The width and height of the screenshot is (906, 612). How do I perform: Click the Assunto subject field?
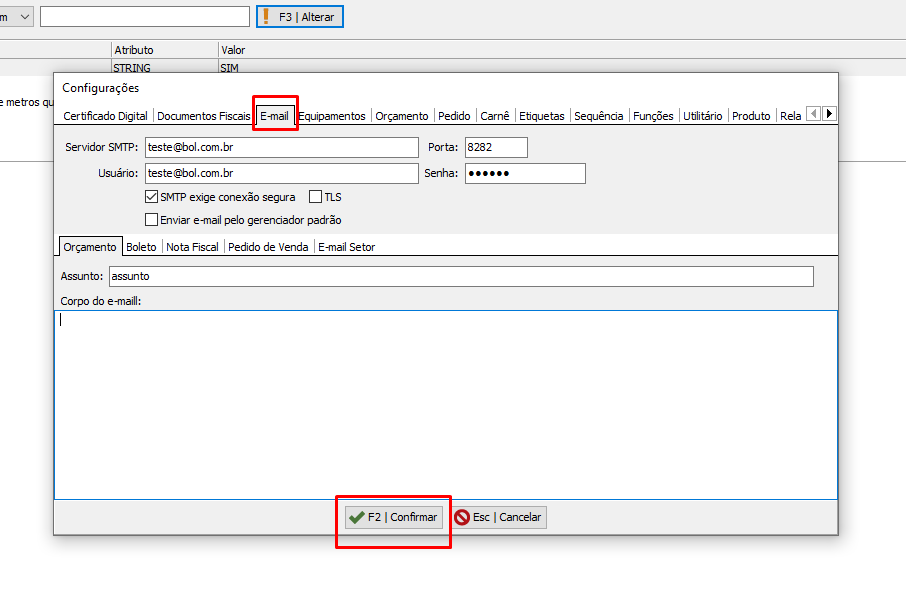click(460, 276)
